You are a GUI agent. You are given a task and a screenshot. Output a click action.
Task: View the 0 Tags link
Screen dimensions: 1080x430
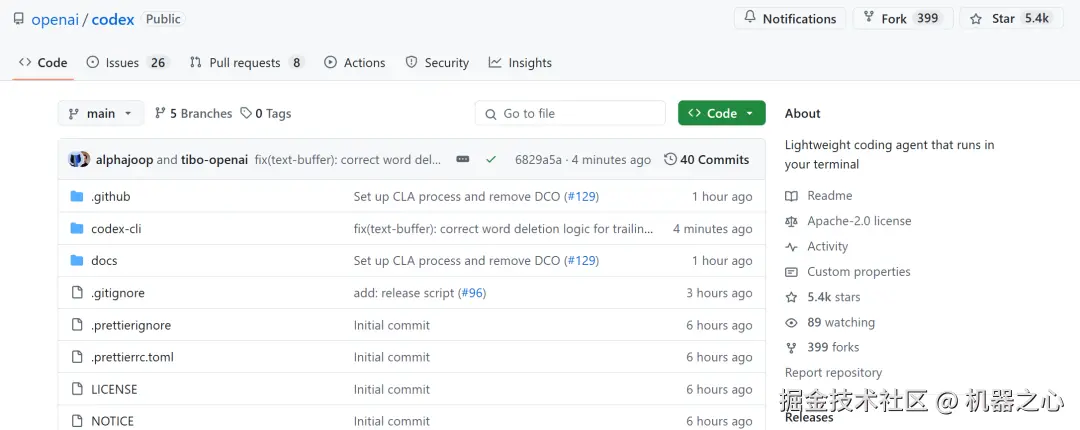point(266,114)
